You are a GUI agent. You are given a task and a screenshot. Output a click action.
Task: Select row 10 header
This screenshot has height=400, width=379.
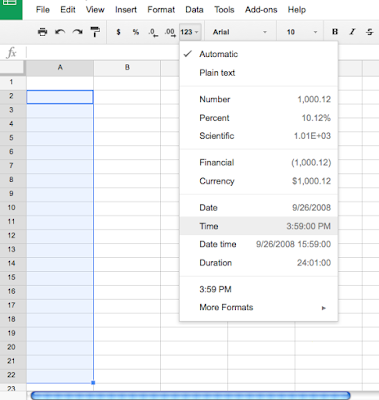pos(12,208)
